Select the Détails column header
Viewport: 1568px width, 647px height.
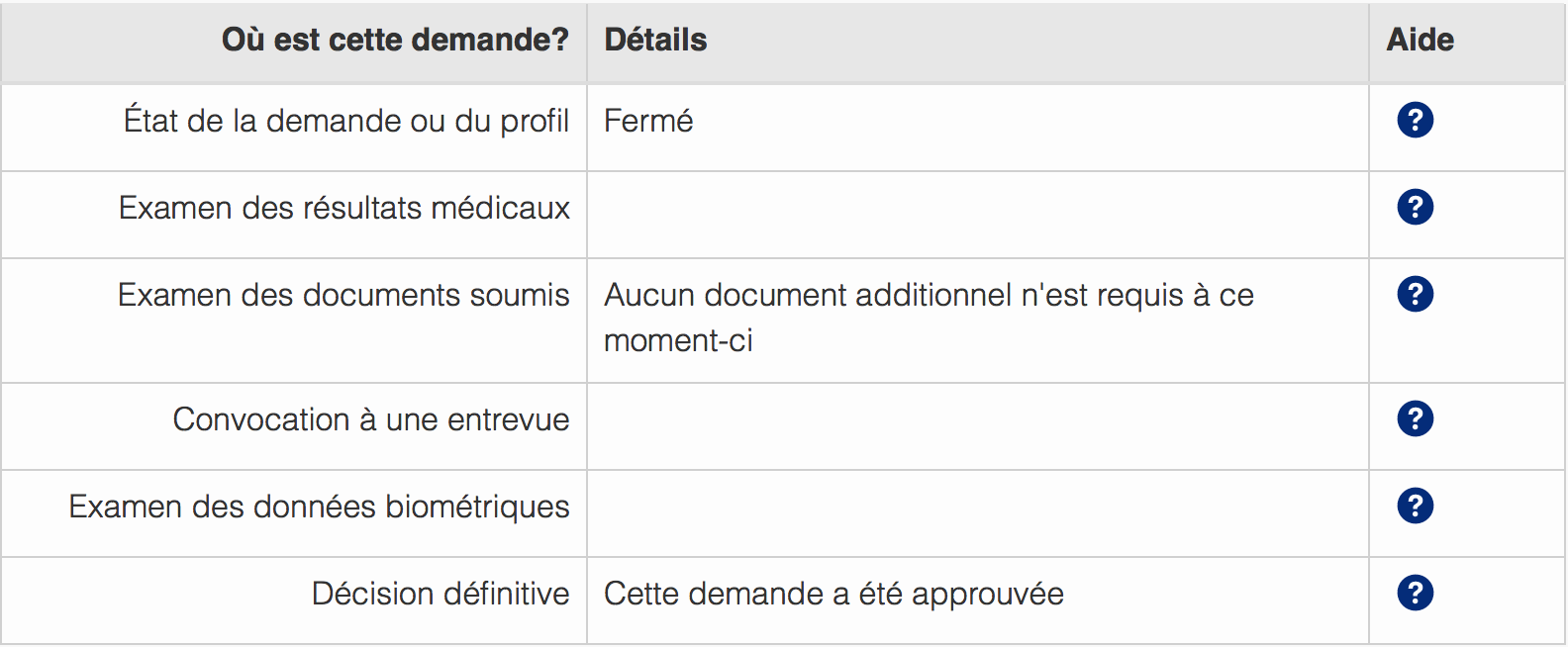coord(655,41)
